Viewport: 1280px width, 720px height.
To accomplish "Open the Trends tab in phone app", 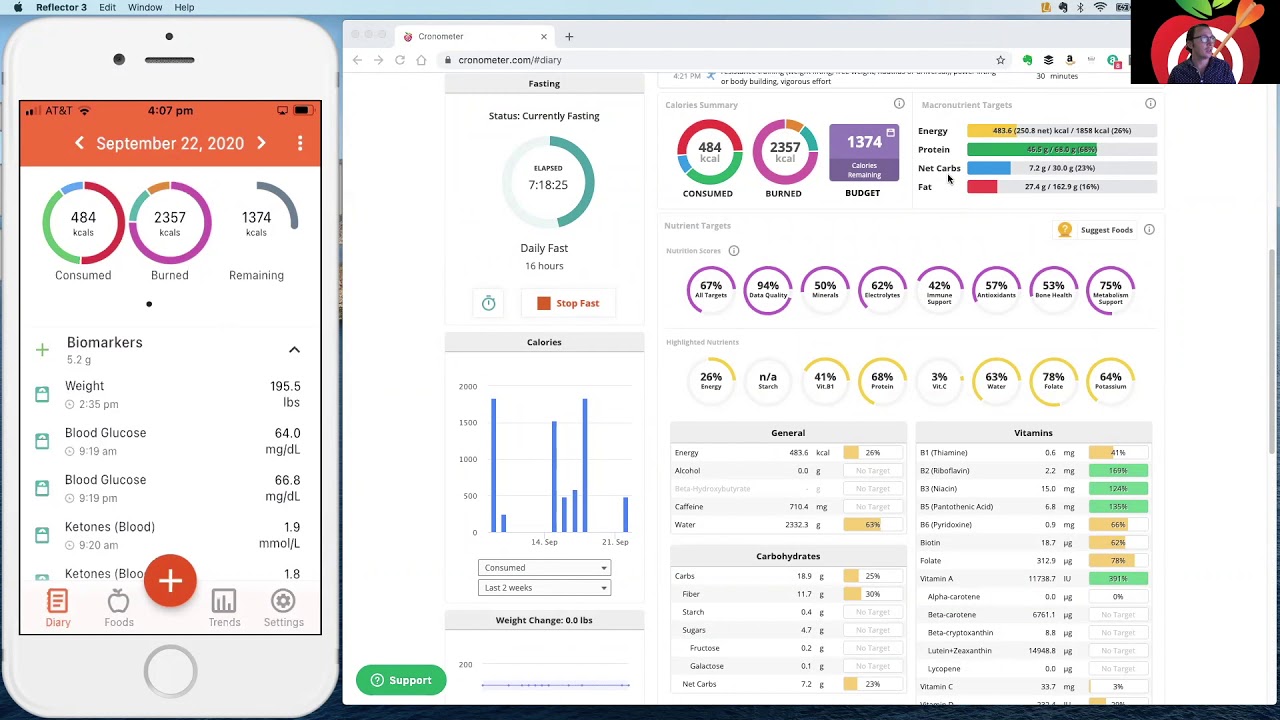I will [x=224, y=608].
